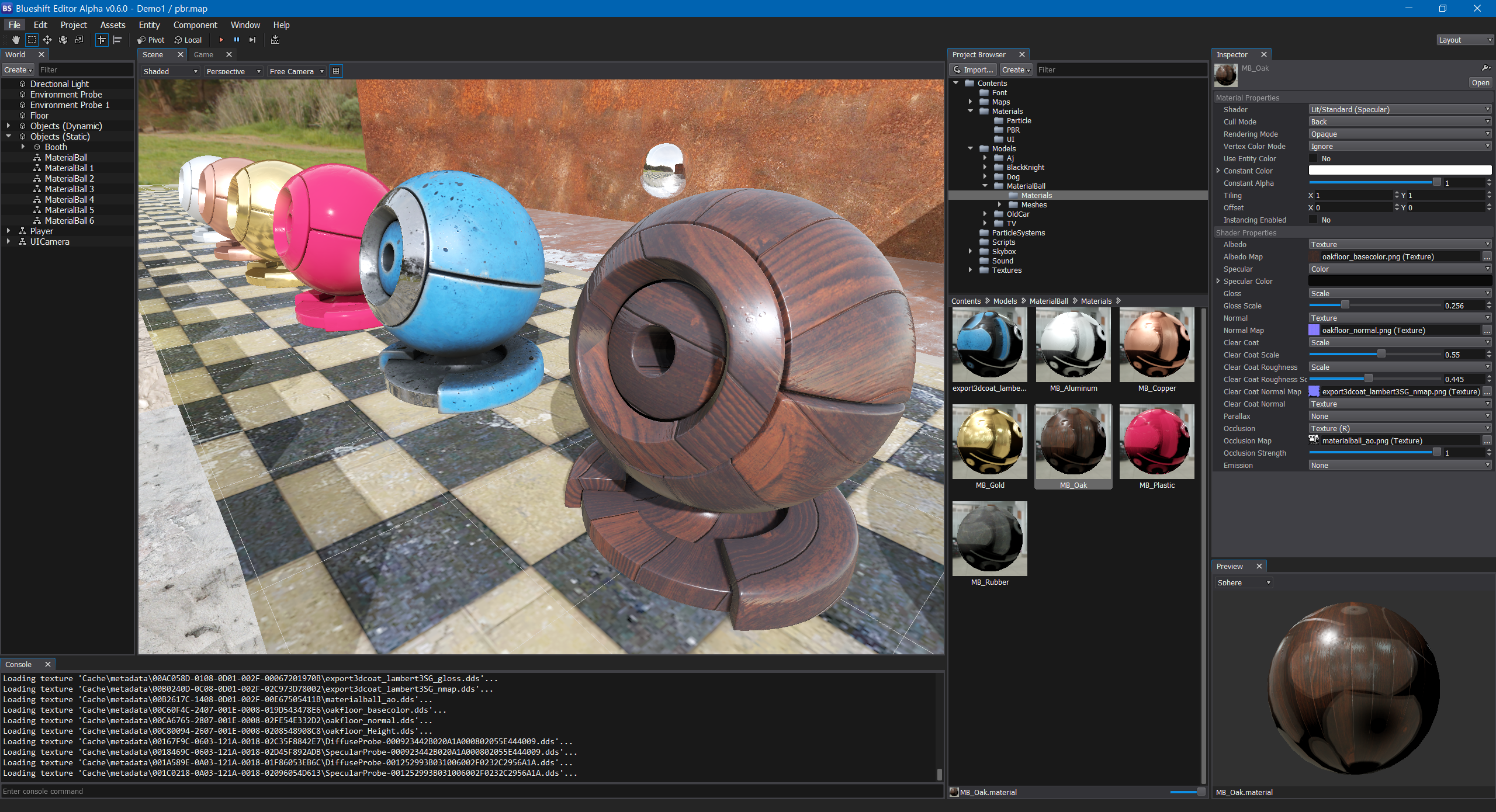The image size is (1496, 812).
Task: Select the rotate tool icon
Action: coord(63,40)
